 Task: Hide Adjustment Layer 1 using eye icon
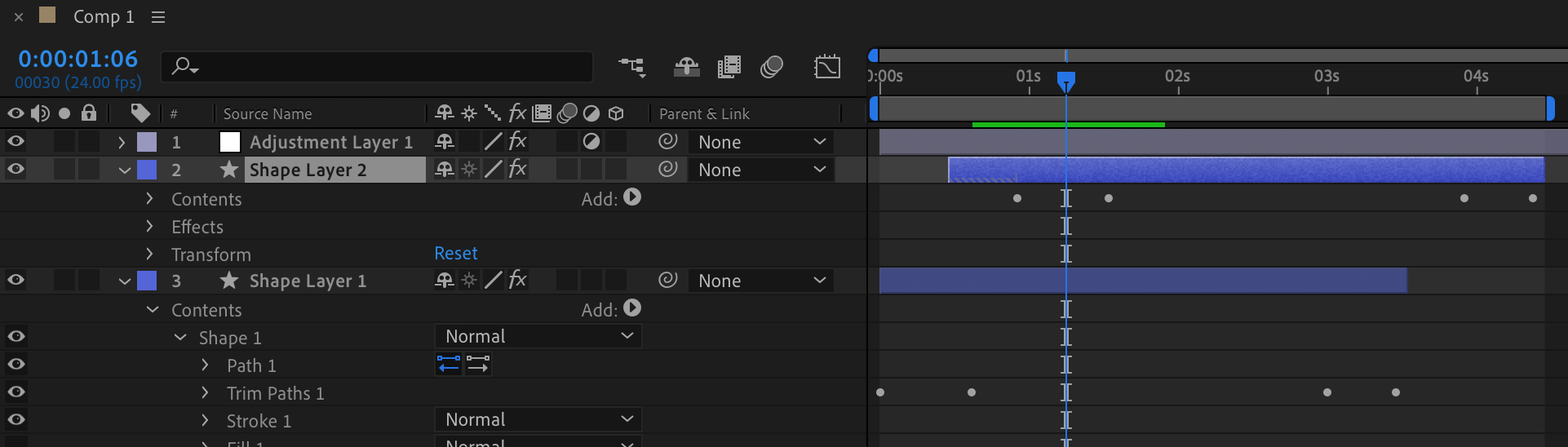[16, 142]
